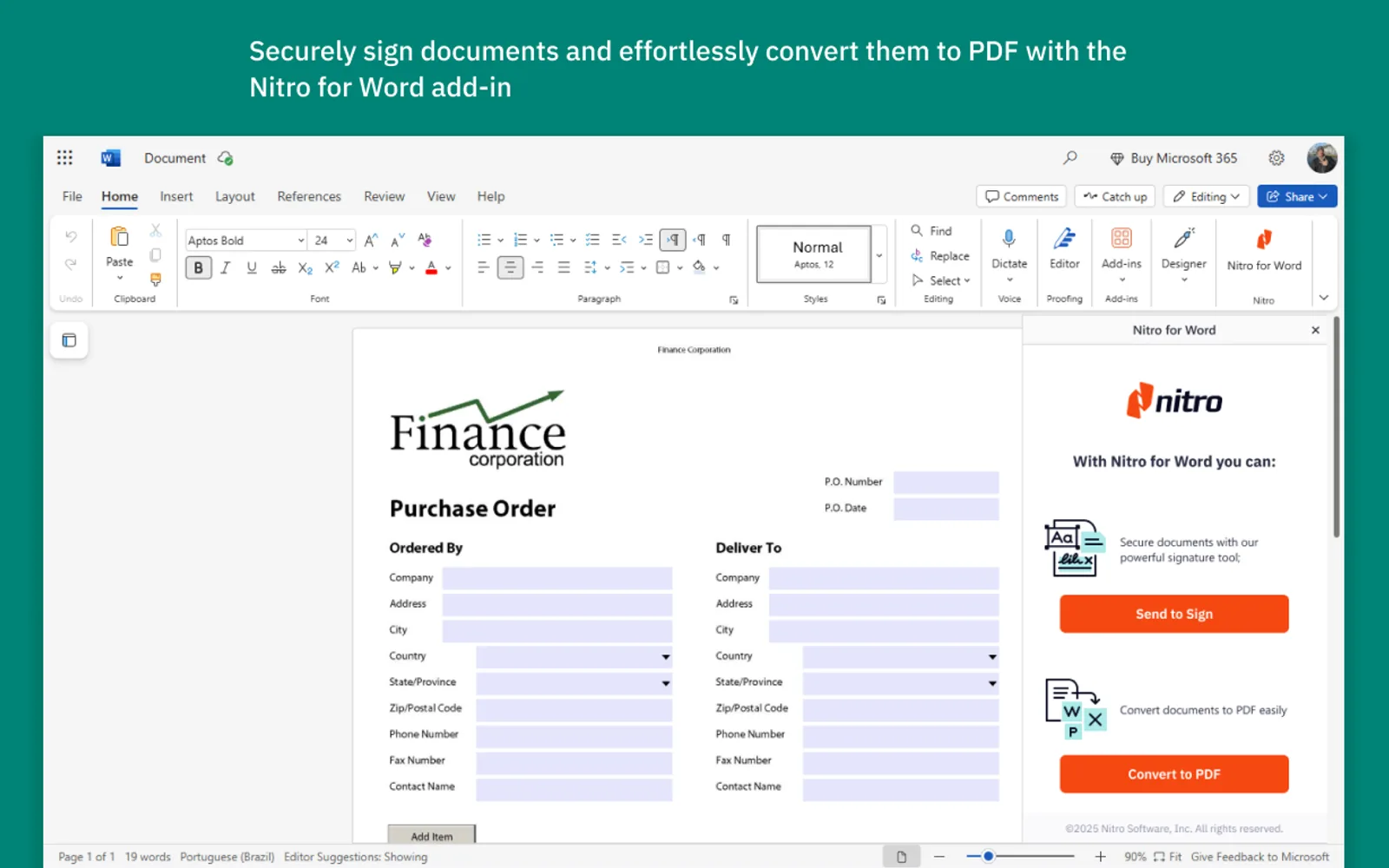
Task: Switch to the Layout tab
Action: 234,197
